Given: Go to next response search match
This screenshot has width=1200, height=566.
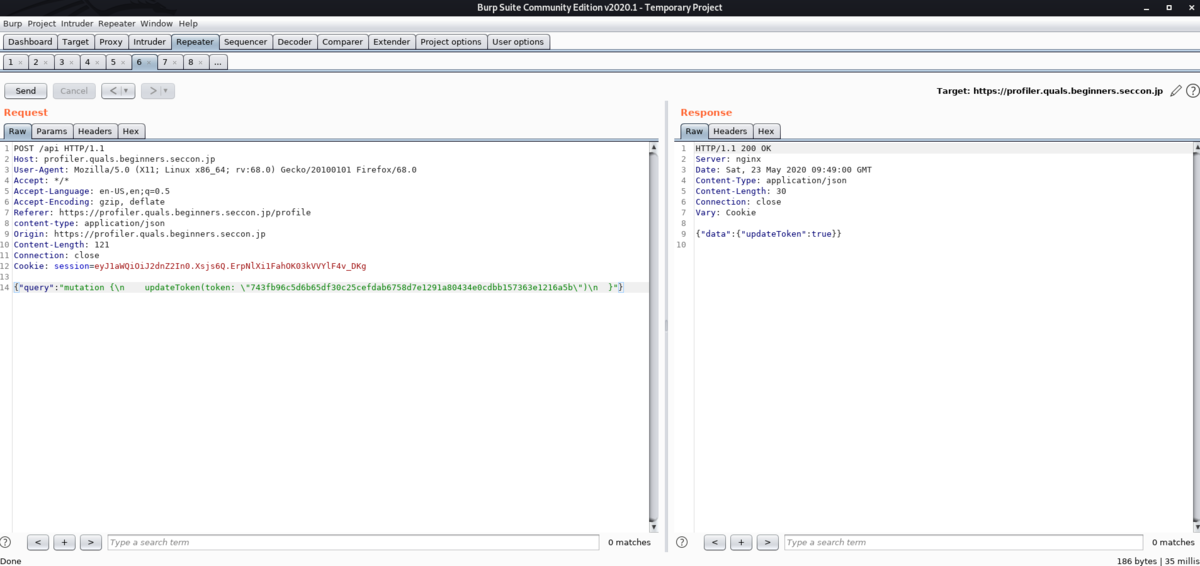Looking at the screenshot, I should tap(767, 542).
